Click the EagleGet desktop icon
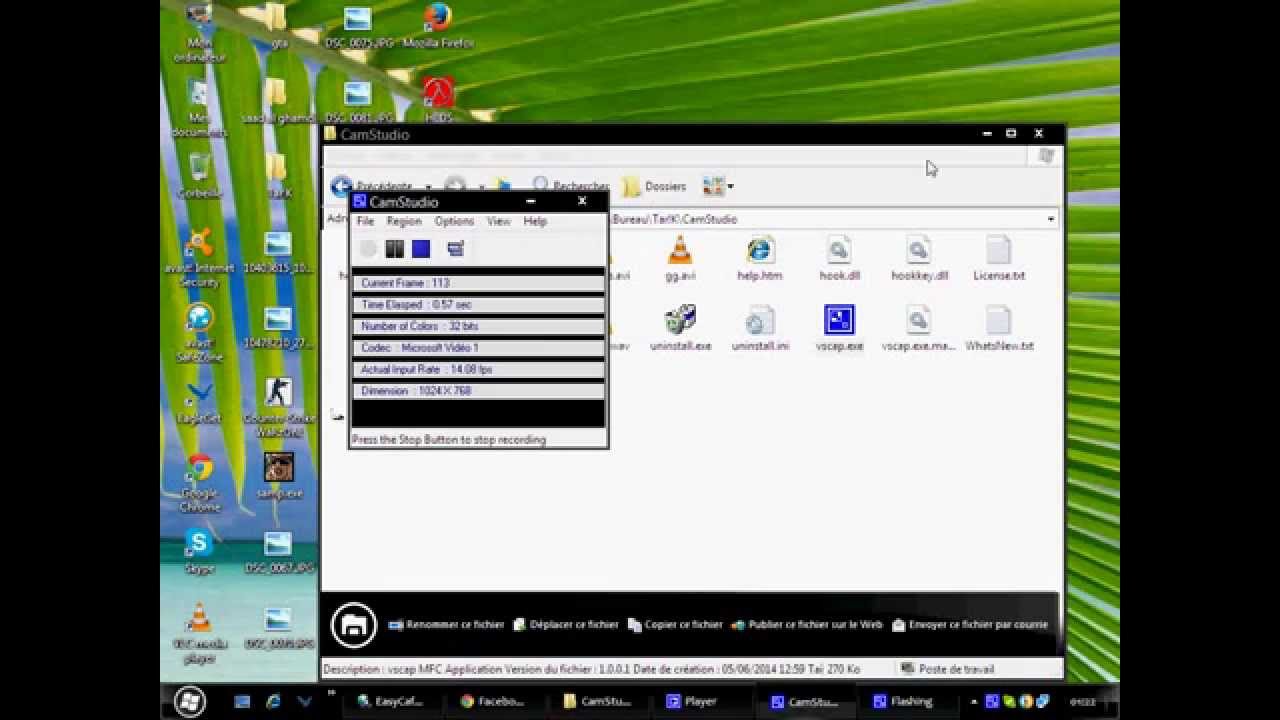Image resolution: width=1280 pixels, height=720 pixels. [199, 402]
